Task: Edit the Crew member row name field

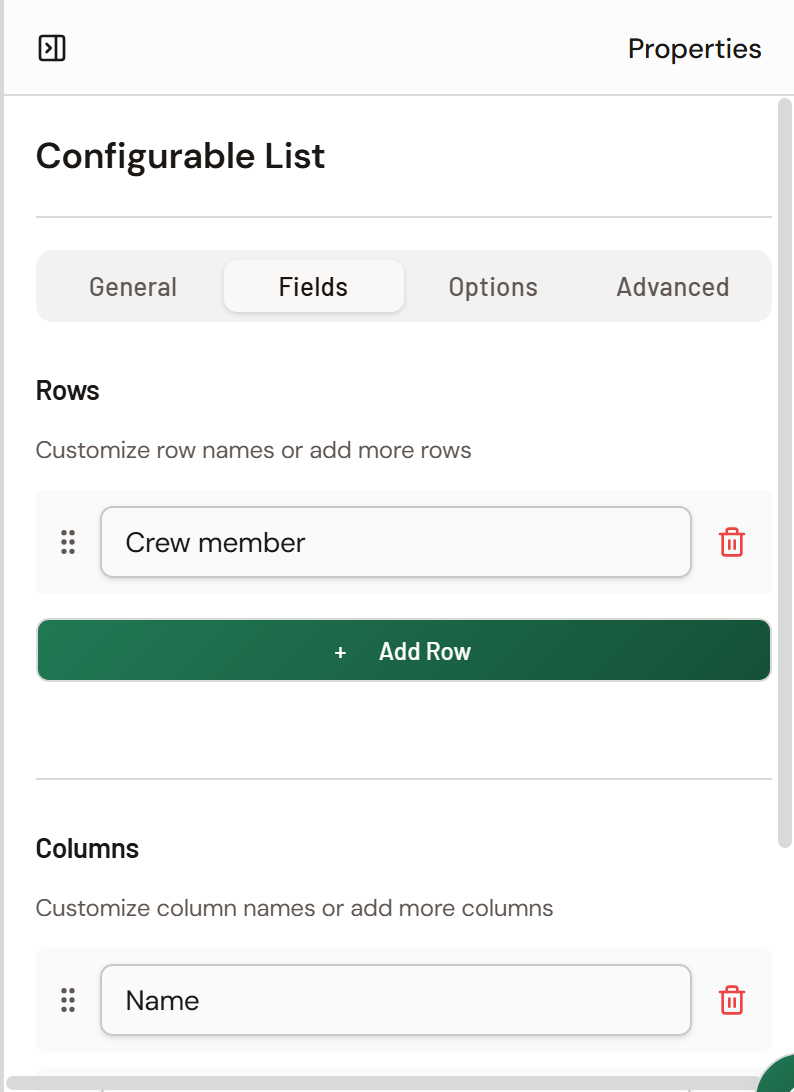Action: [x=396, y=542]
